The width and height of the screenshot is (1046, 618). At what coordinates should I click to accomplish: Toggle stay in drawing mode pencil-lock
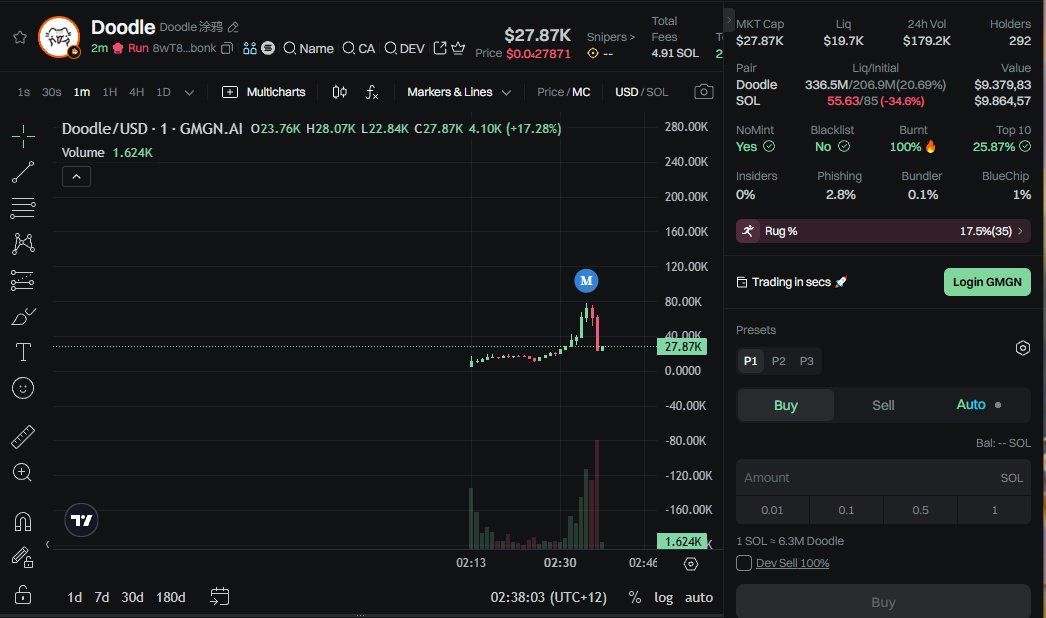pos(23,557)
